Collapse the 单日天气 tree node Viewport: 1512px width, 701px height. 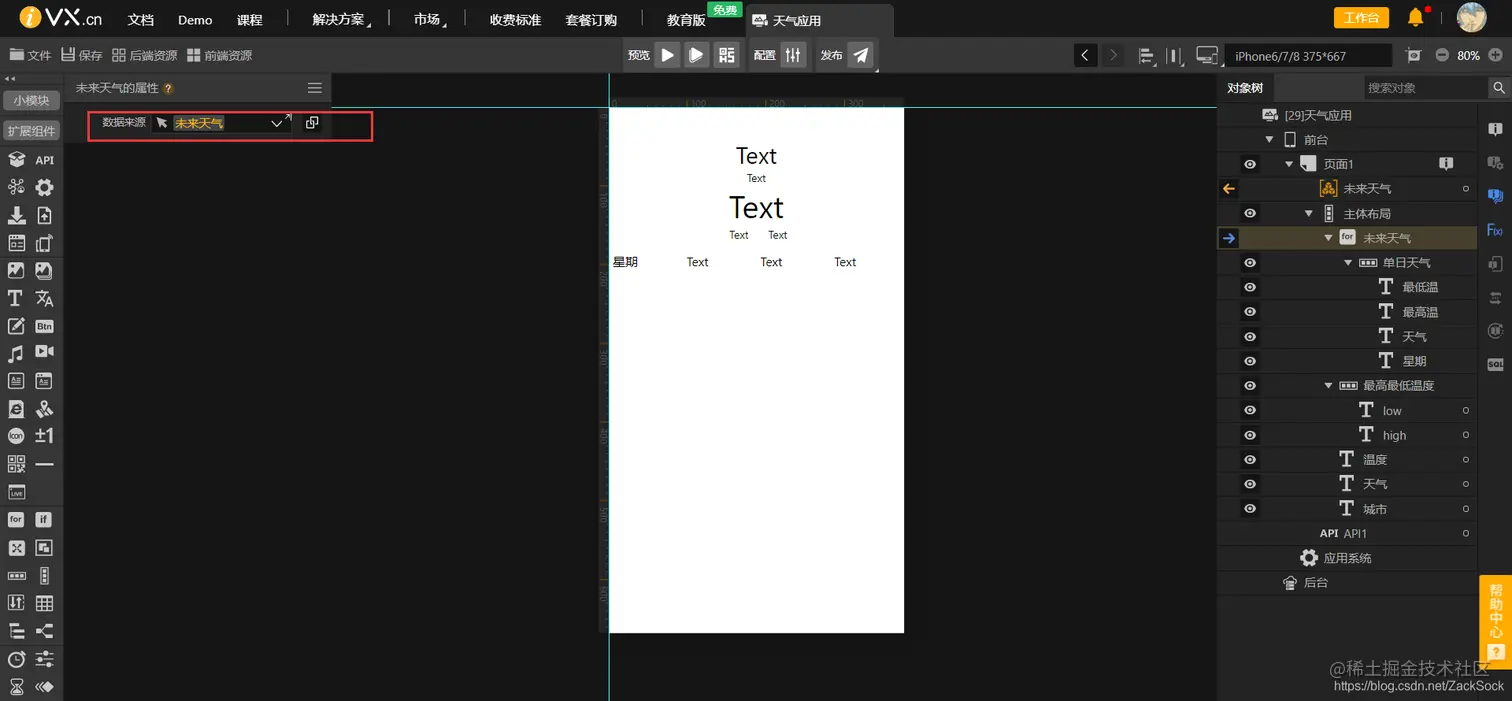(1348, 262)
